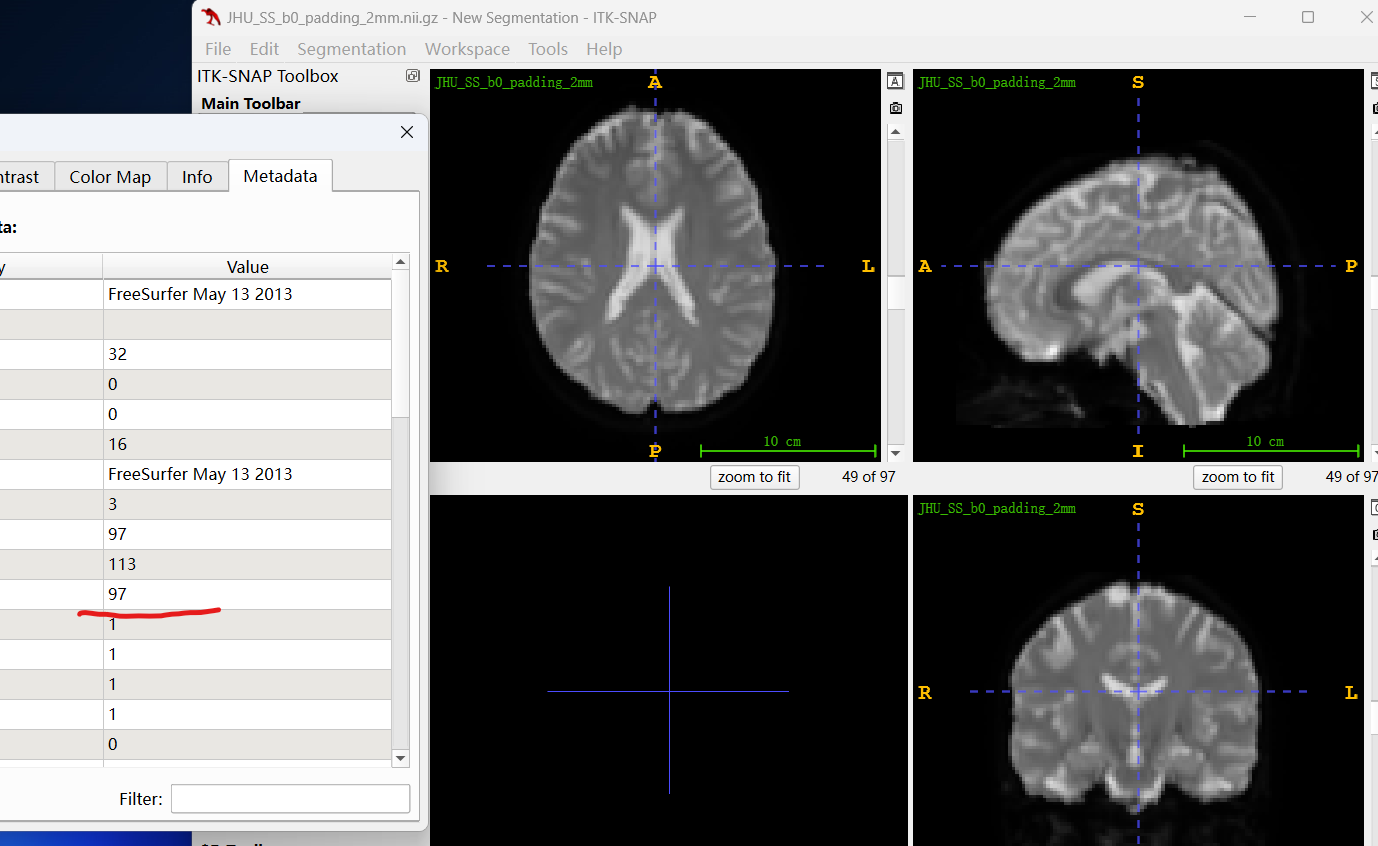Select the value cell showing 32
The image size is (1378, 846).
(247, 354)
